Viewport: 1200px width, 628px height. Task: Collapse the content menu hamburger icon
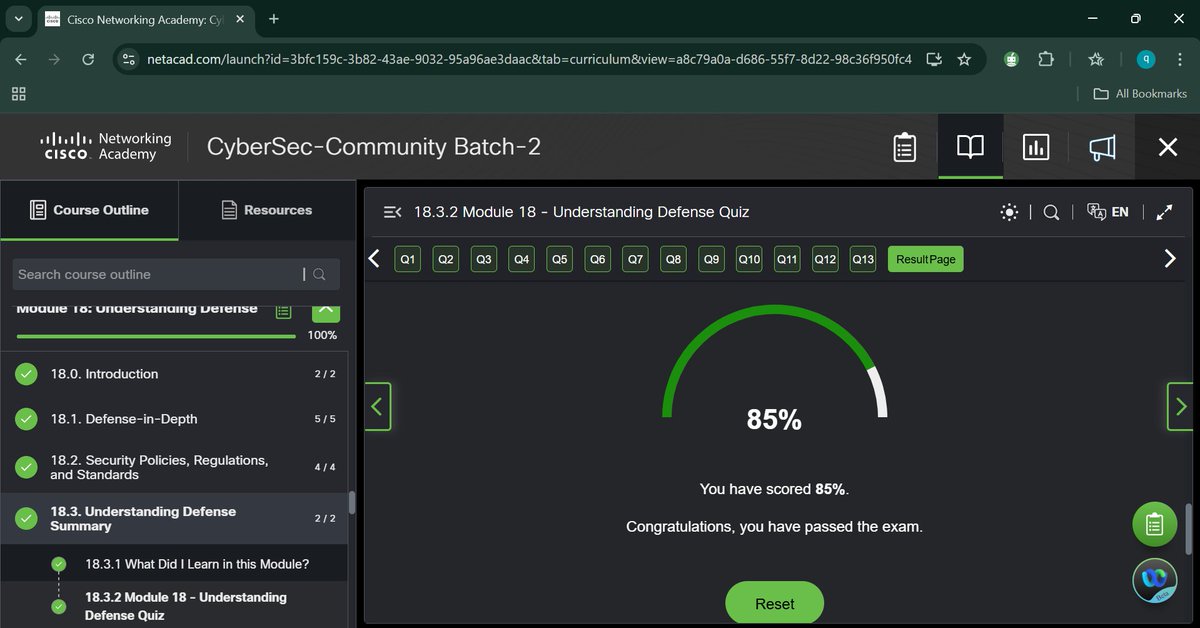pyautogui.click(x=393, y=212)
